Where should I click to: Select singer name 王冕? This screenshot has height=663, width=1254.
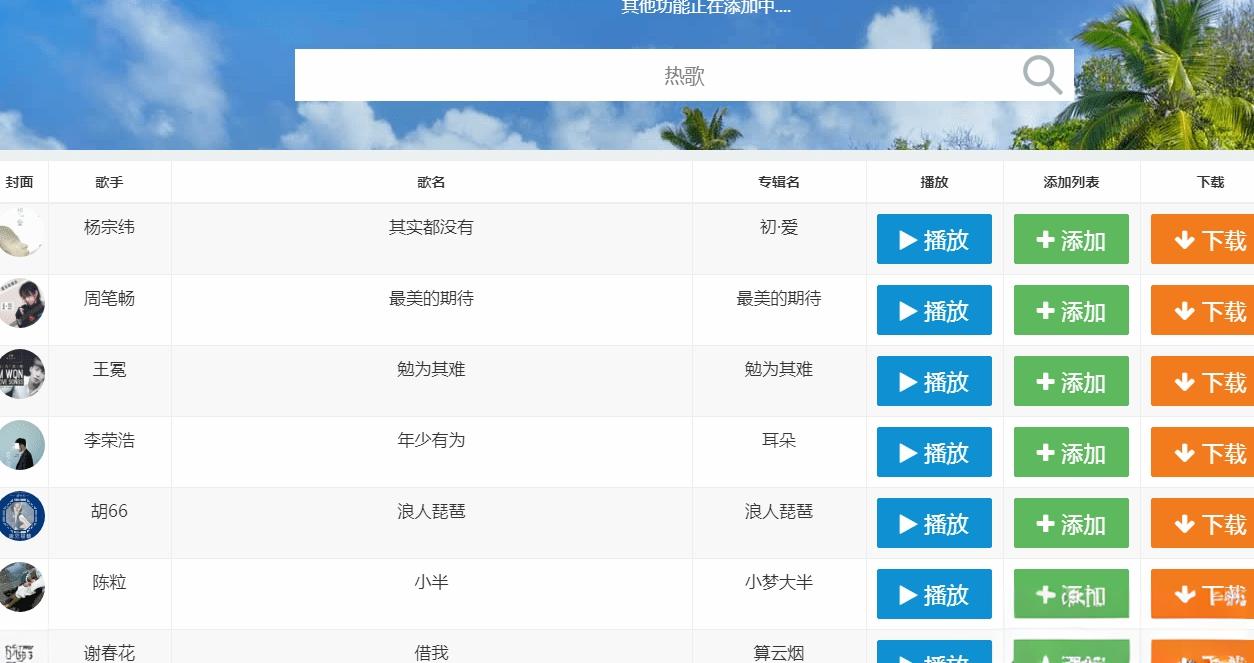pos(109,369)
